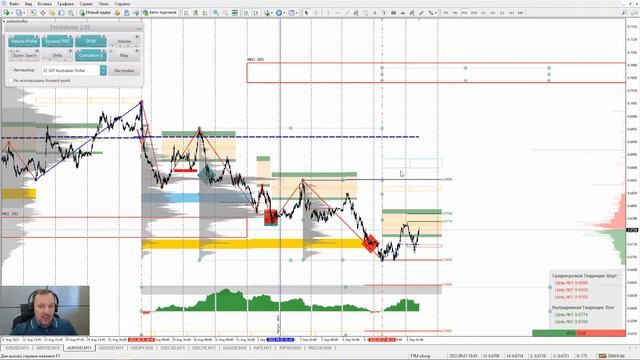Select the M1 timeframe button
The height and width of the screenshot is (360, 640).
point(446,13)
